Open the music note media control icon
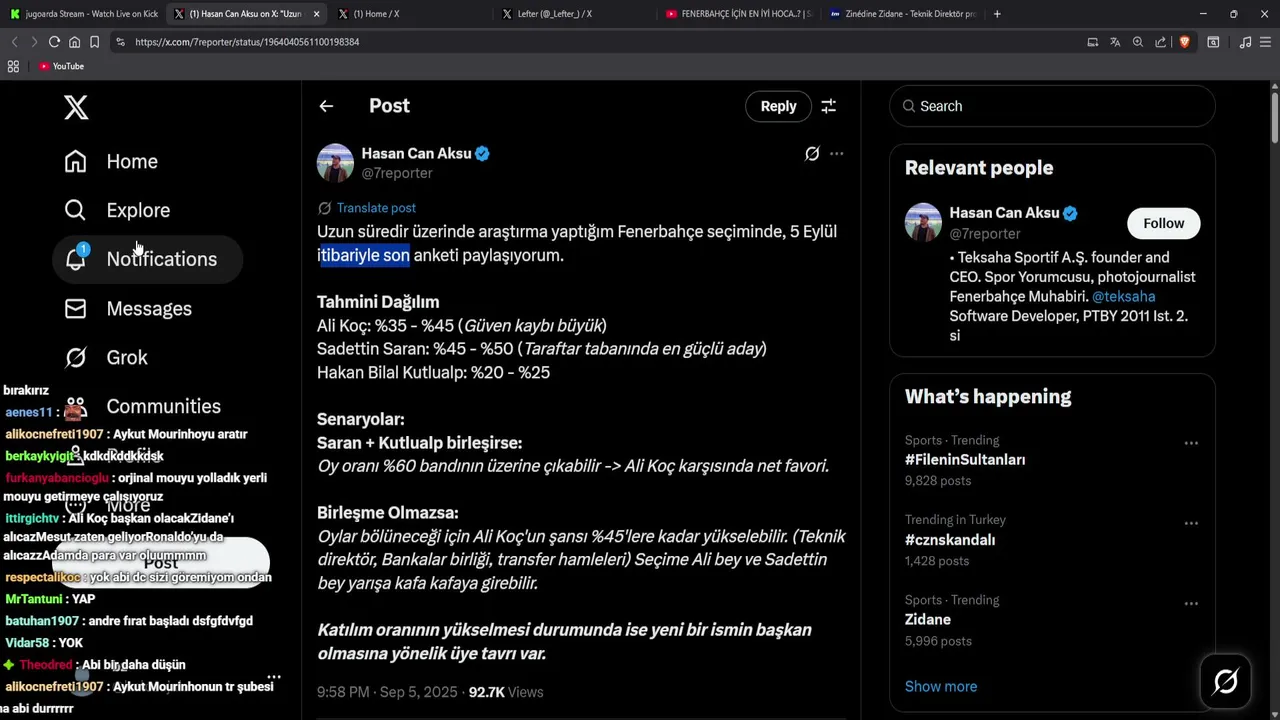 [x=1245, y=42]
